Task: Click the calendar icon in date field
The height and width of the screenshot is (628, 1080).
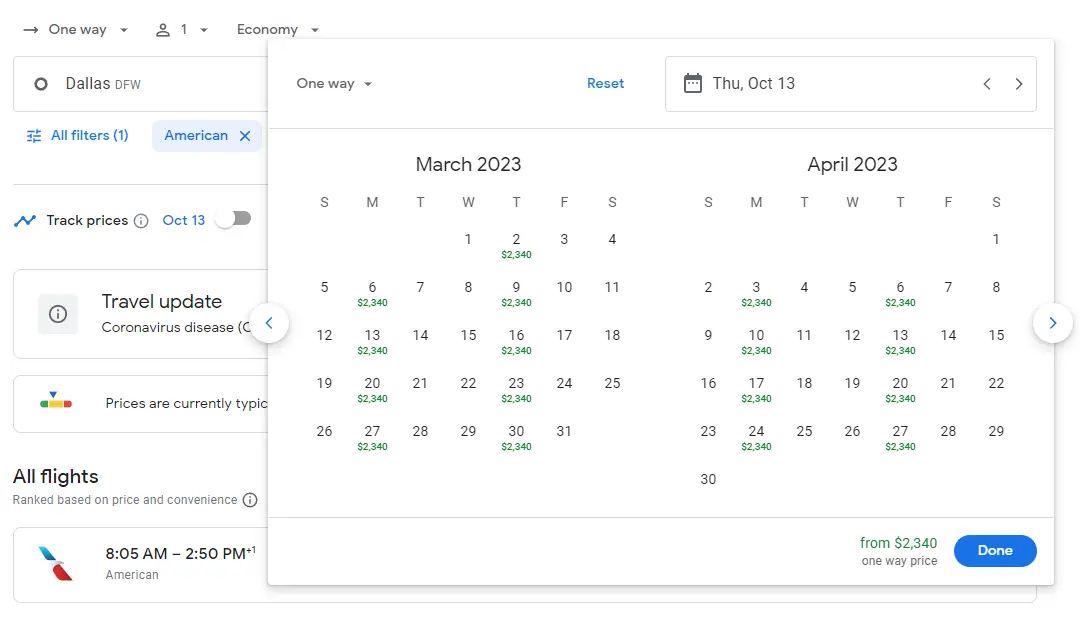Action: (692, 84)
